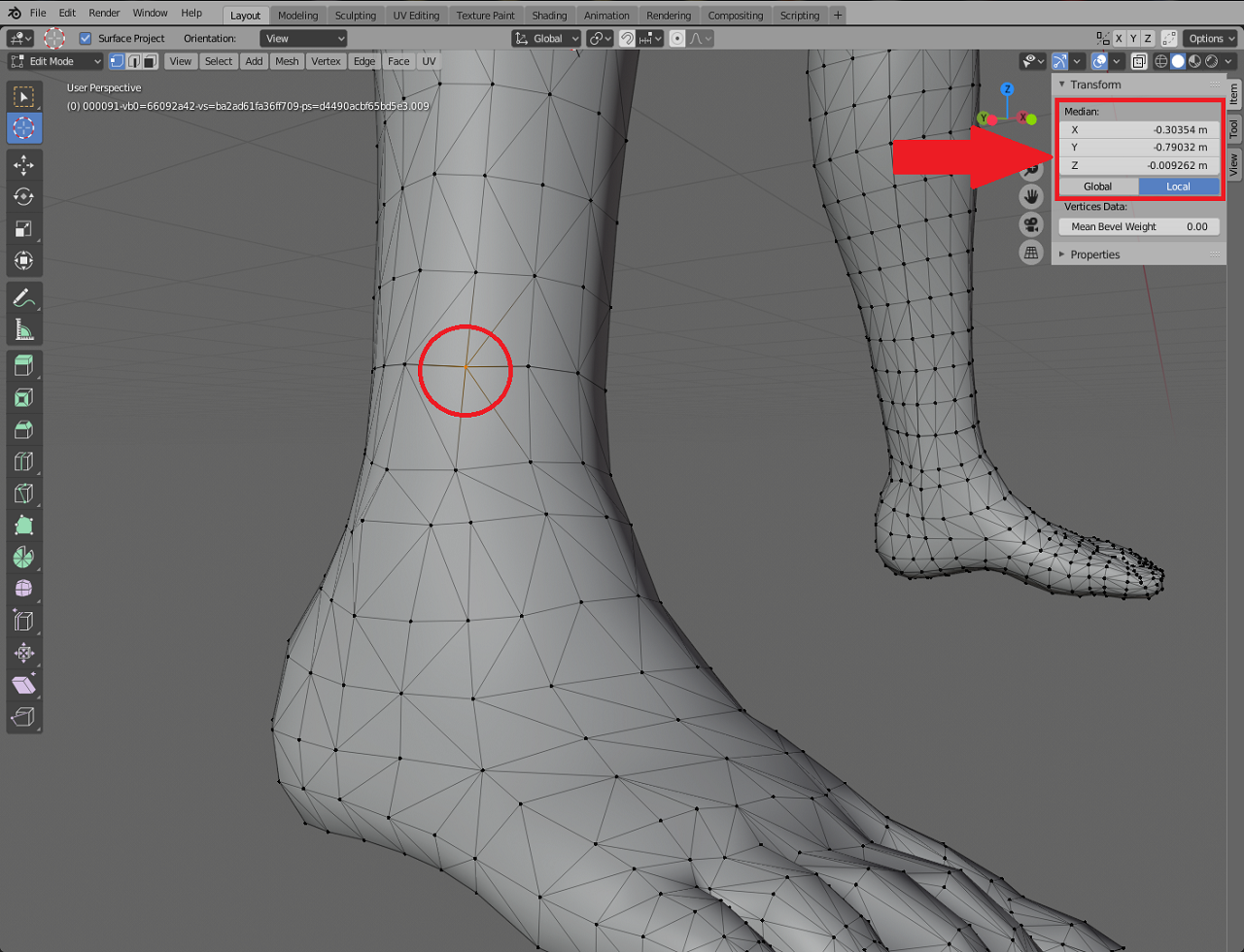
Task: Switch perspective/orthographic grid gizmo
Action: (x=1031, y=253)
